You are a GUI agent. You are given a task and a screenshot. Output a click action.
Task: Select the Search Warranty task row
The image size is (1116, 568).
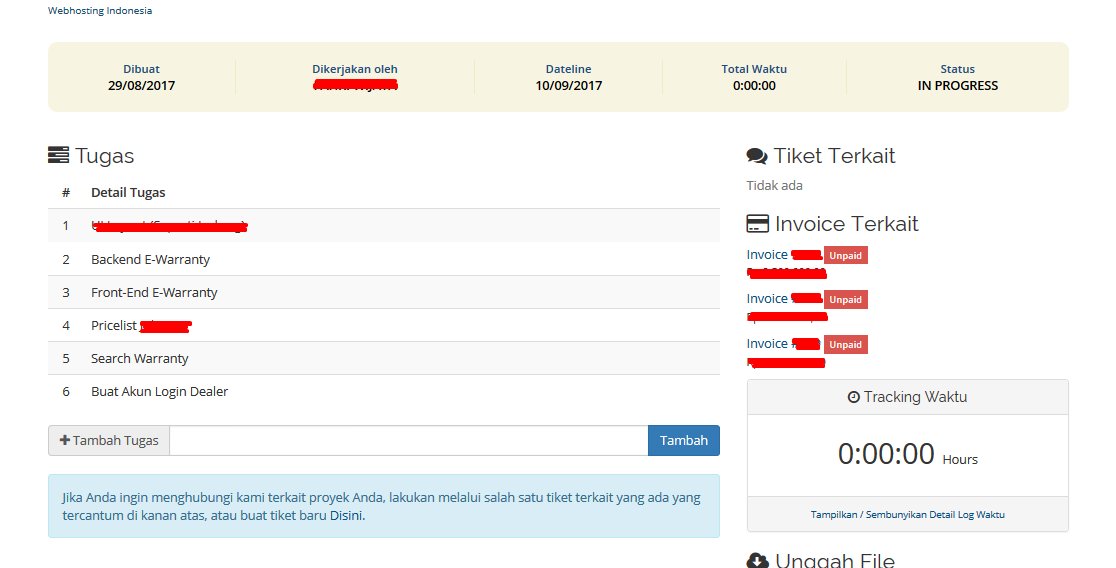[139, 358]
